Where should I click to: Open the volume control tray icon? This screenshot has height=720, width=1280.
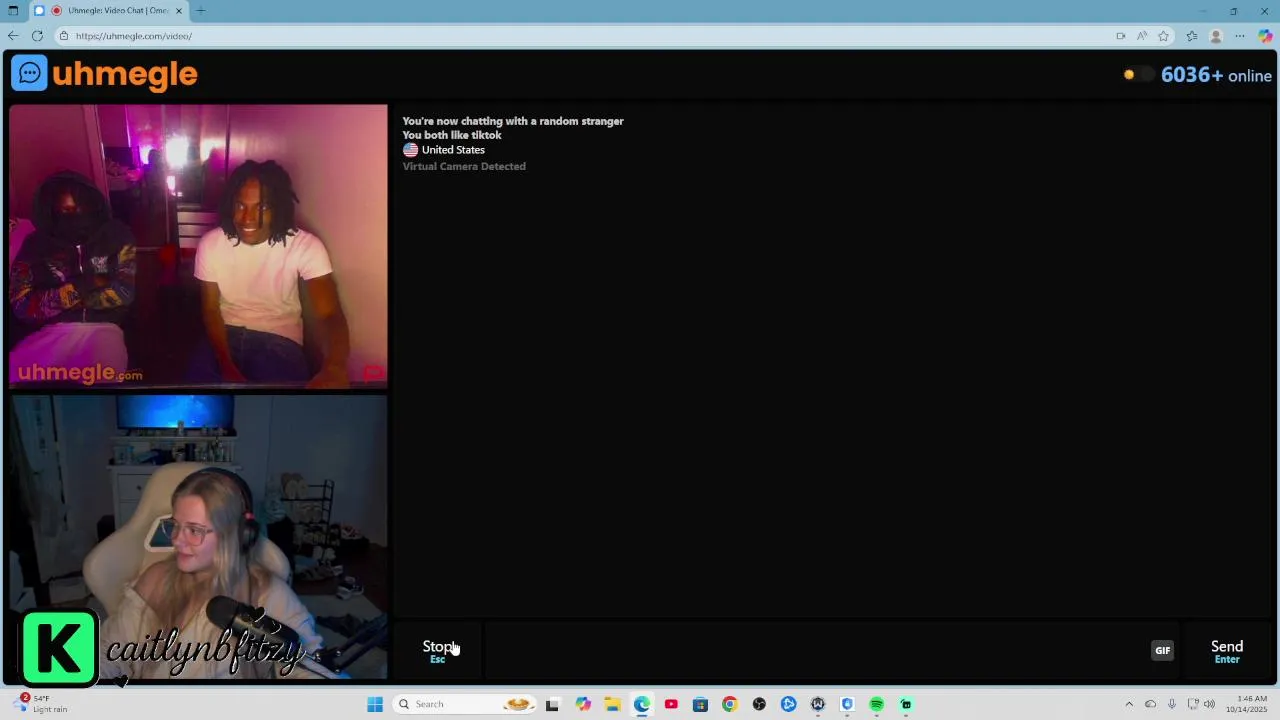point(1210,704)
